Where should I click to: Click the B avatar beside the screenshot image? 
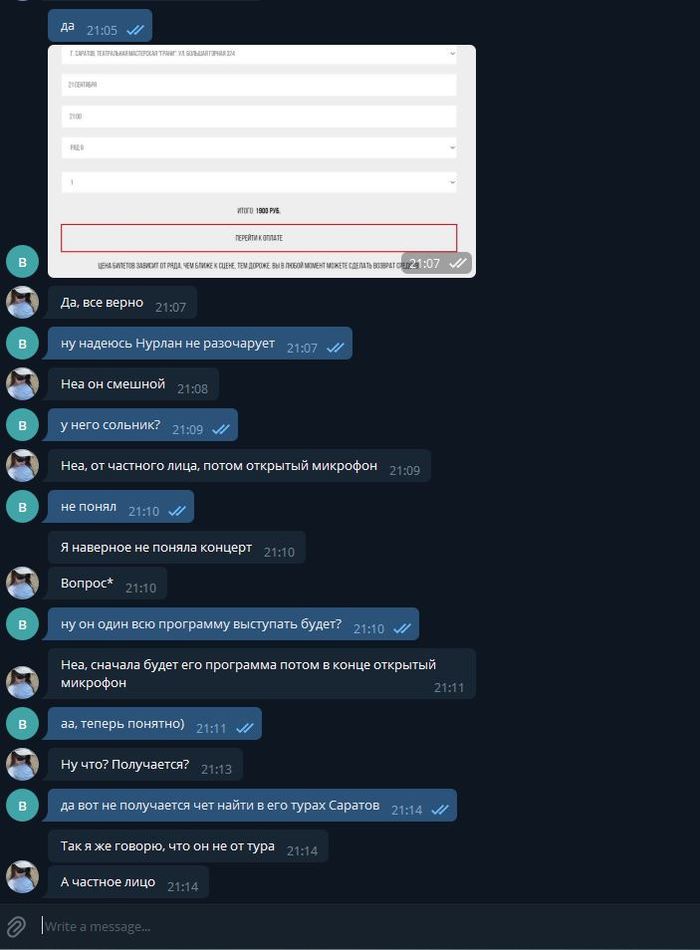(x=22, y=262)
